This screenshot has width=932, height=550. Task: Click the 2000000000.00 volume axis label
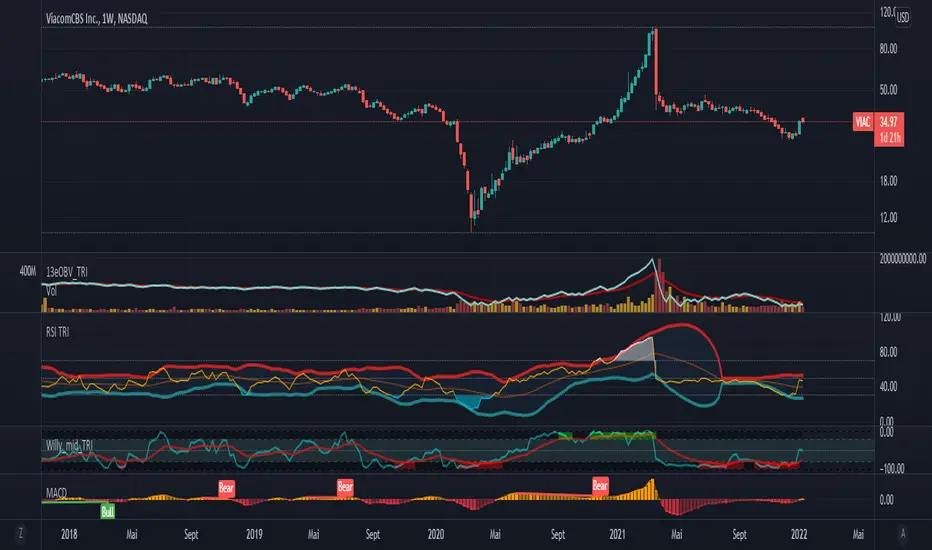click(902, 258)
